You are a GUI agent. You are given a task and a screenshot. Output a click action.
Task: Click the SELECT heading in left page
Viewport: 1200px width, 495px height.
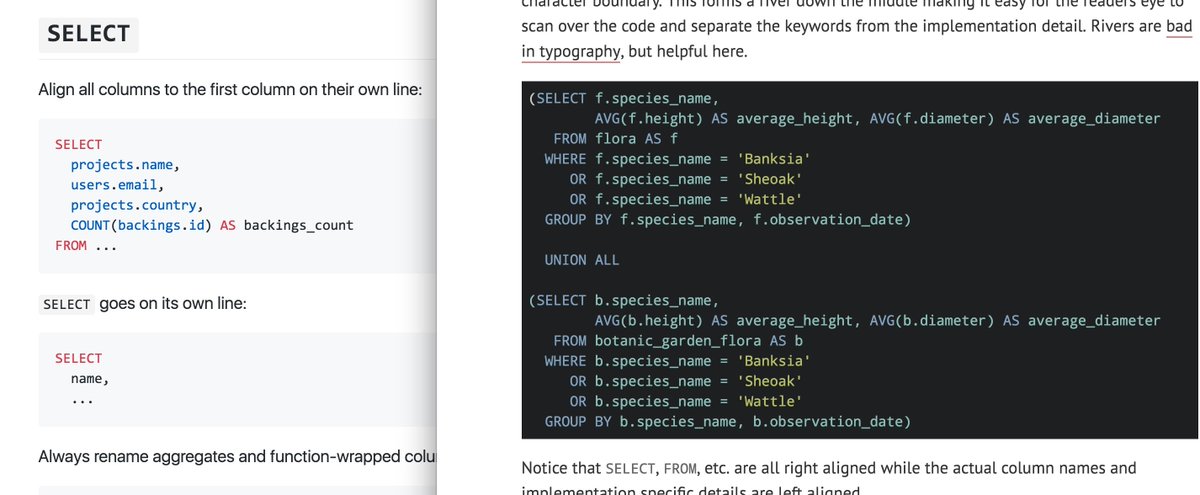[88, 33]
